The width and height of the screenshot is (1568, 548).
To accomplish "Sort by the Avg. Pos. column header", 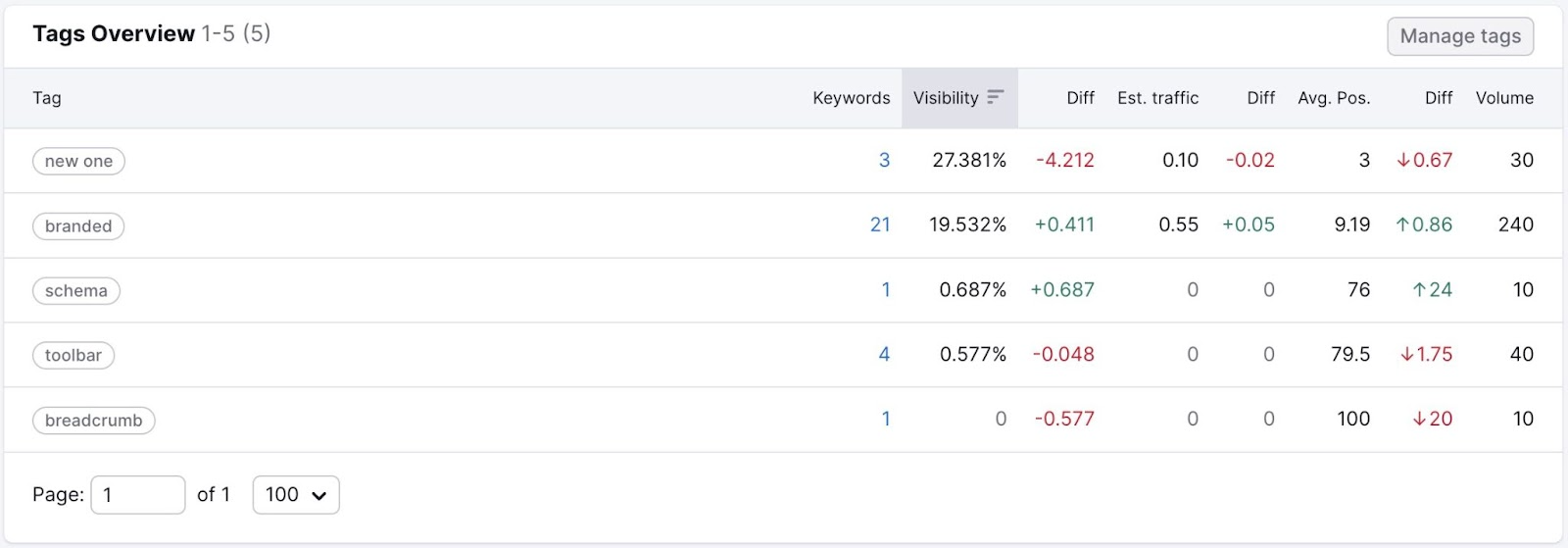I will tap(1334, 98).
